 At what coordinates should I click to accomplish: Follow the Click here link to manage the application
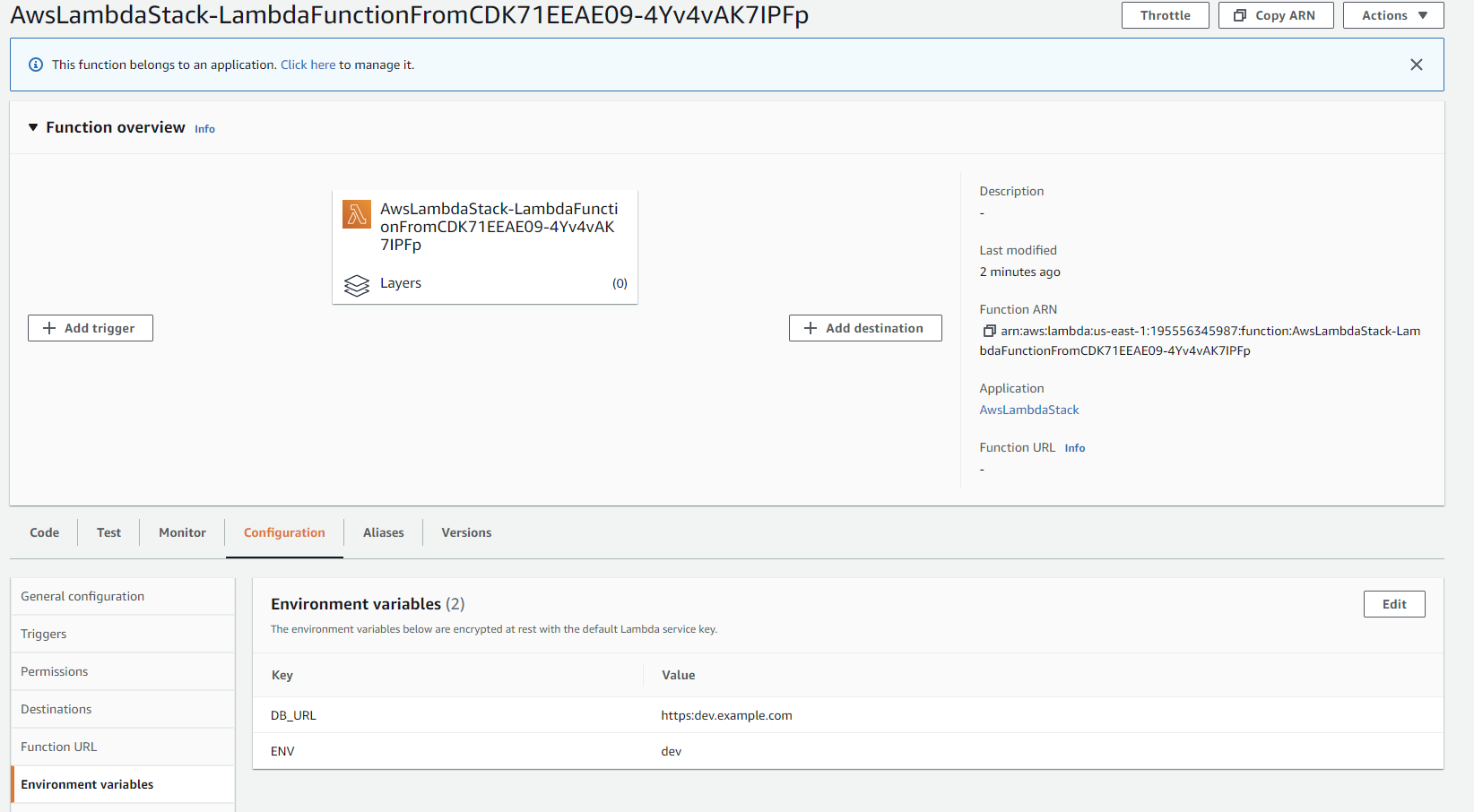tap(308, 64)
